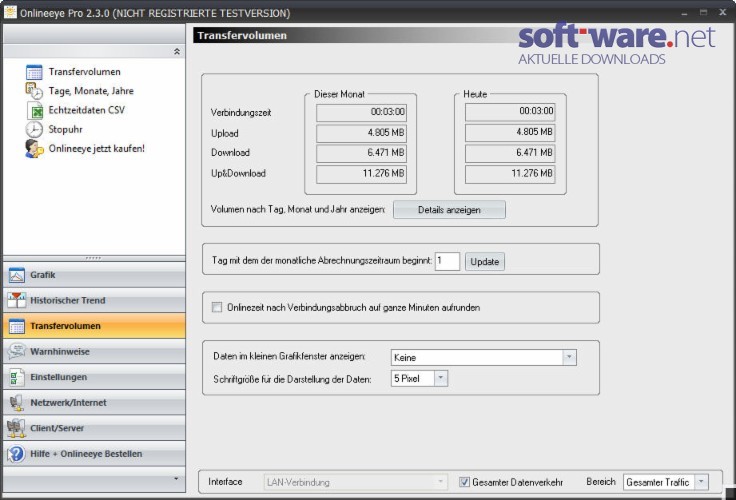Screen dimensions: 736x500
Task: Click Onlineeye jetzt kaufen! entry
Action: [97, 149]
